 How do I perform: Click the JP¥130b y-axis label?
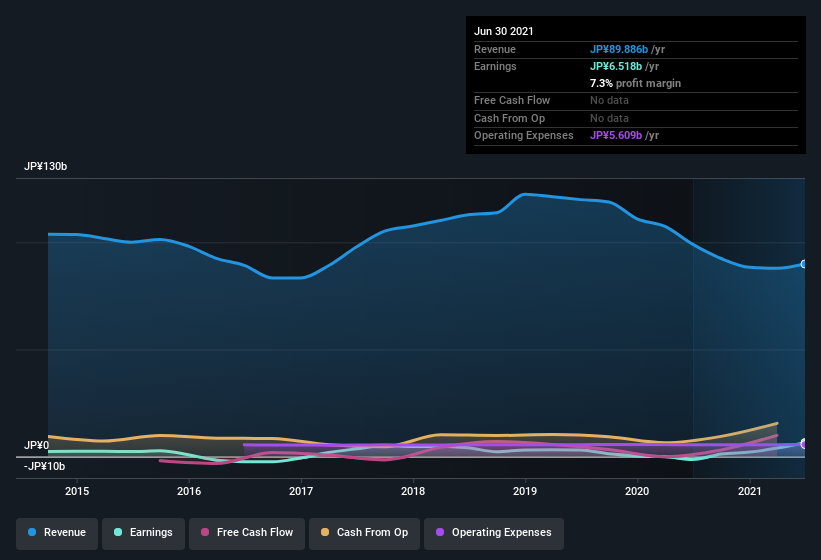coord(46,166)
